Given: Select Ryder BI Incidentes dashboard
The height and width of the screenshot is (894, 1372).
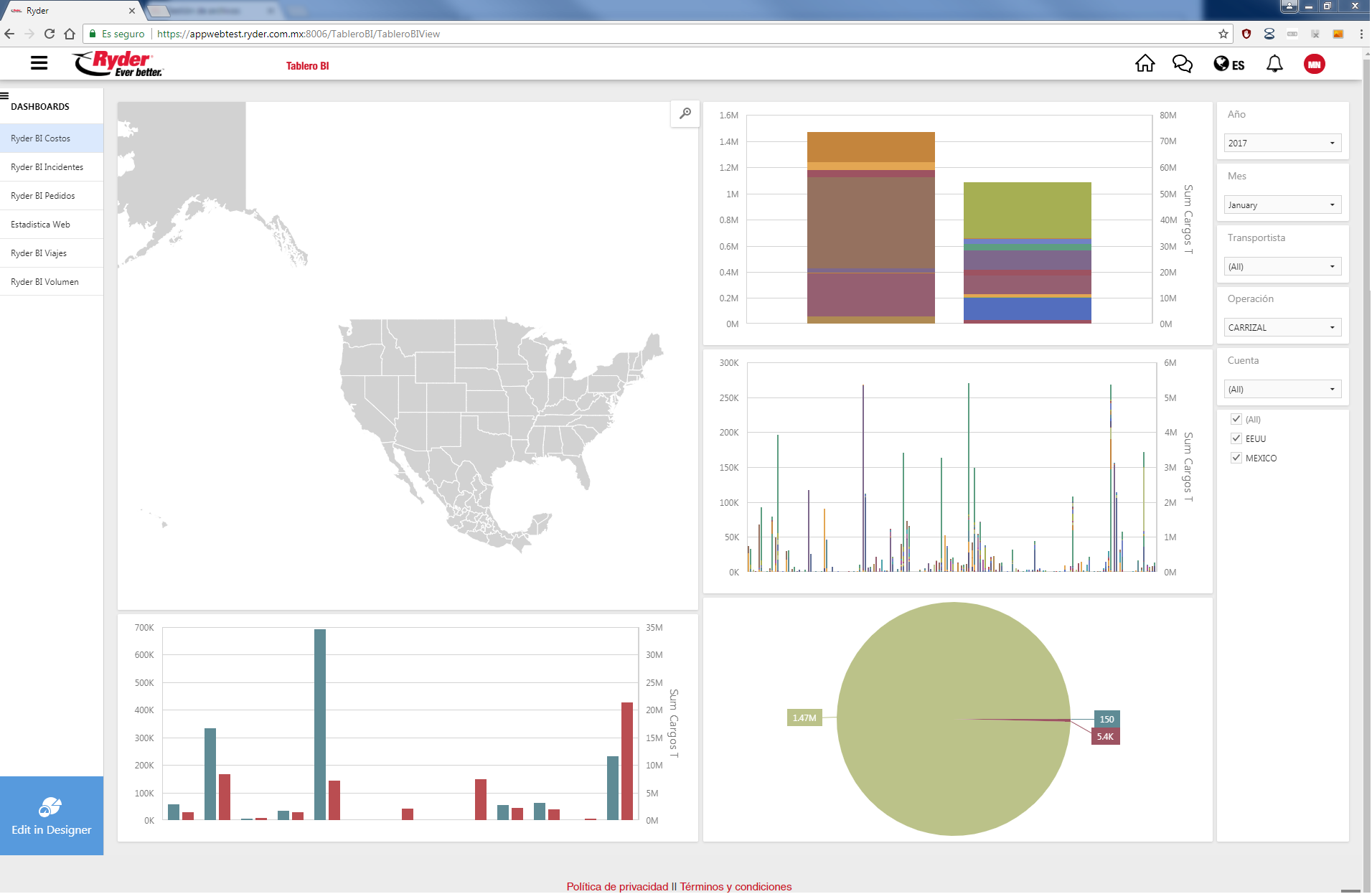Looking at the screenshot, I should tap(47, 167).
